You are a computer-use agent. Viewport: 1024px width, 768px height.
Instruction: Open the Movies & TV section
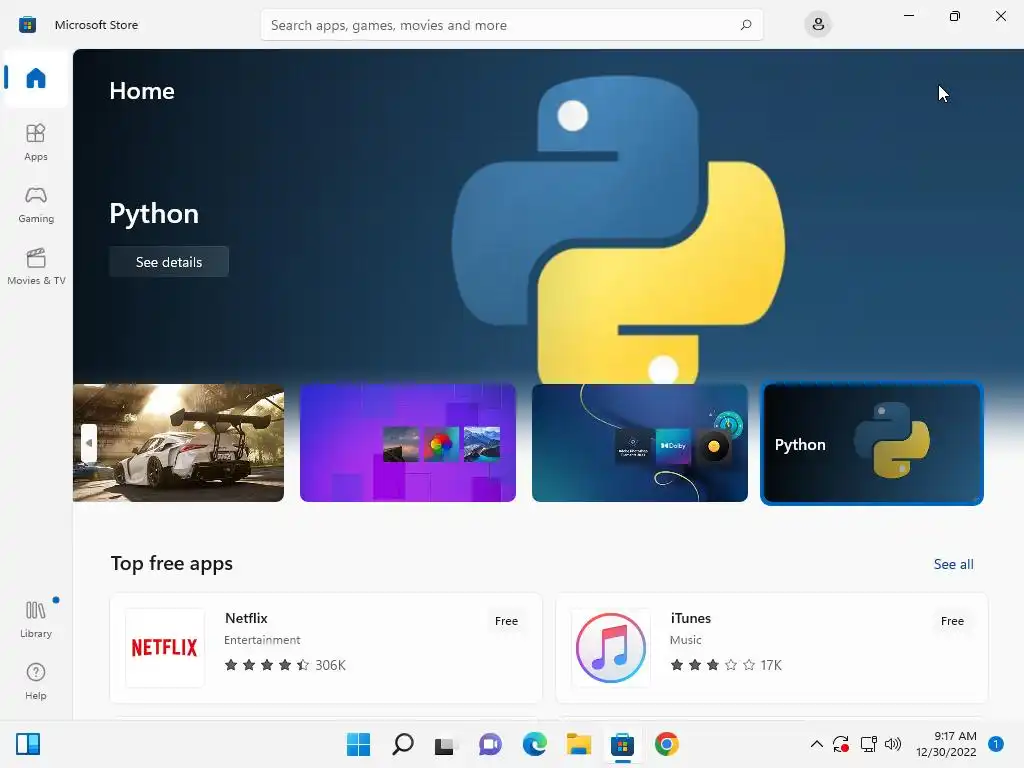[36, 266]
